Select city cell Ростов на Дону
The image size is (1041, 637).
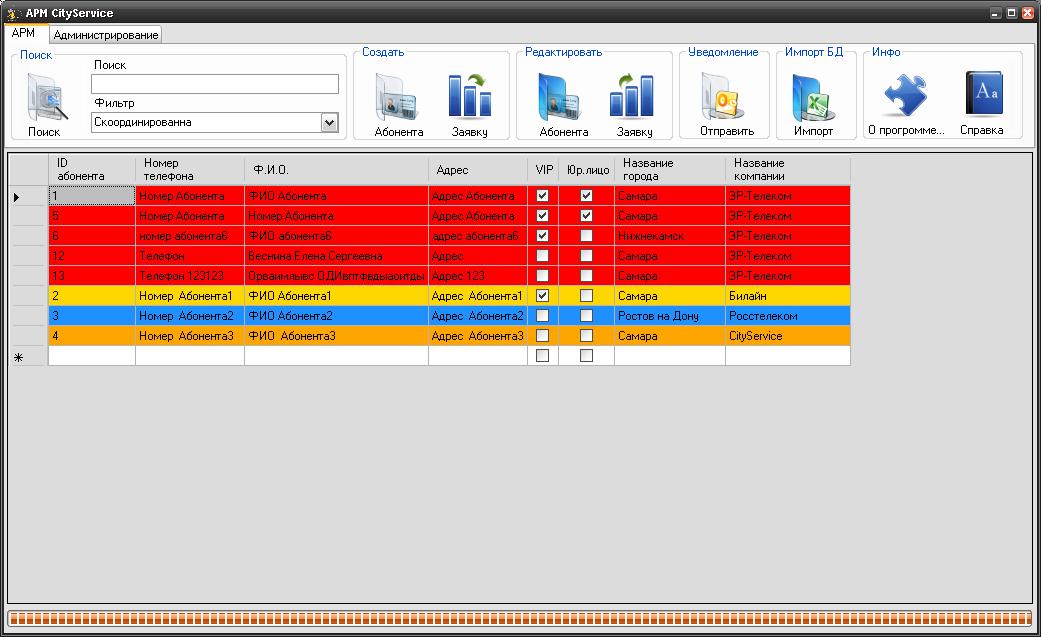click(x=670, y=316)
